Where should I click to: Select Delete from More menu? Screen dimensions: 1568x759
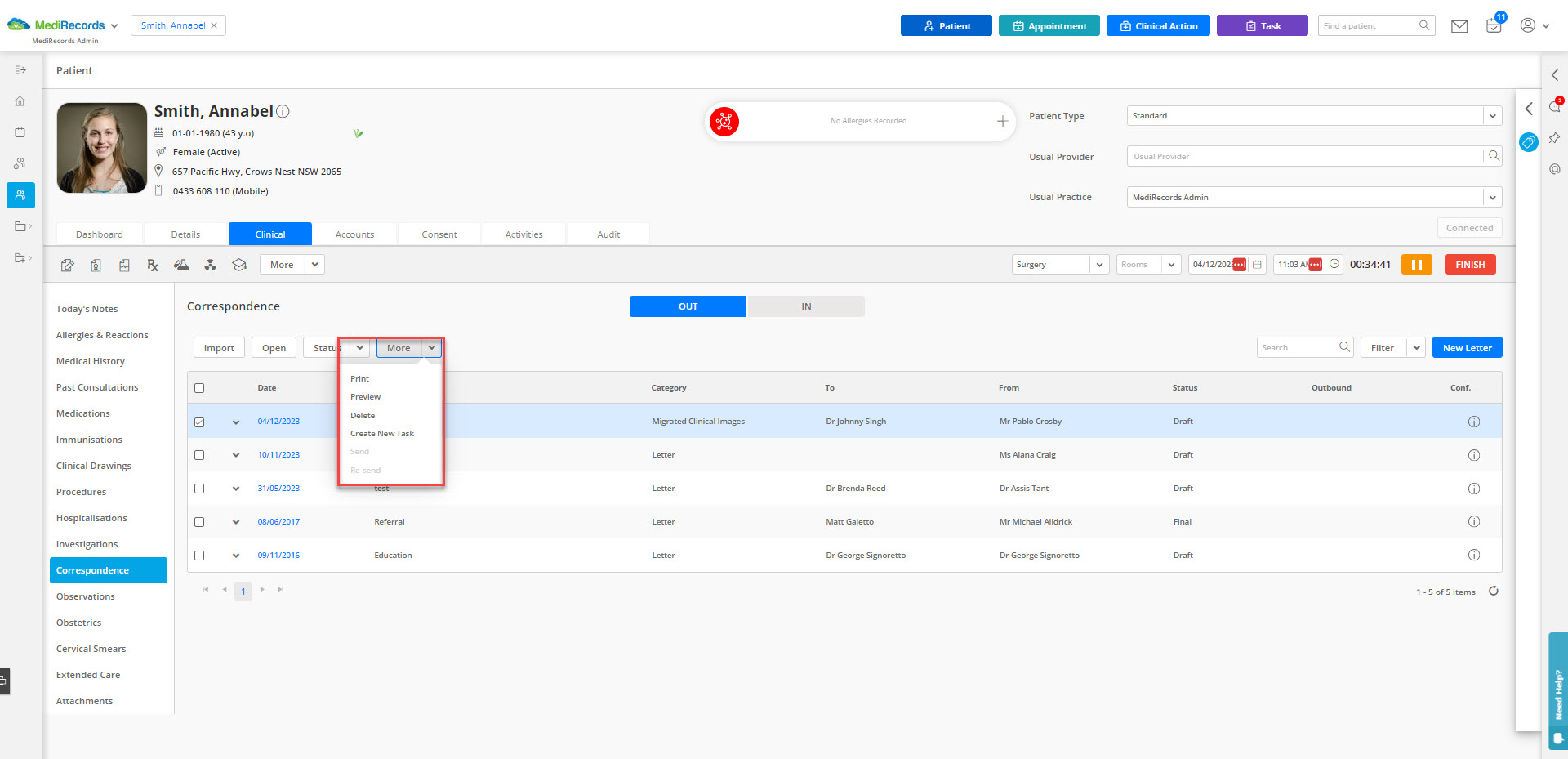pyautogui.click(x=363, y=415)
